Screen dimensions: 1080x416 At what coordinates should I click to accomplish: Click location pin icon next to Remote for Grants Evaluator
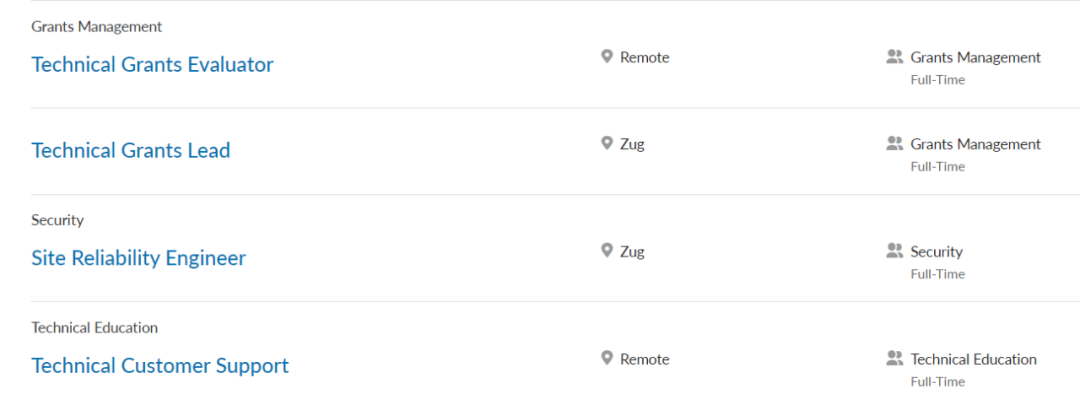click(606, 57)
